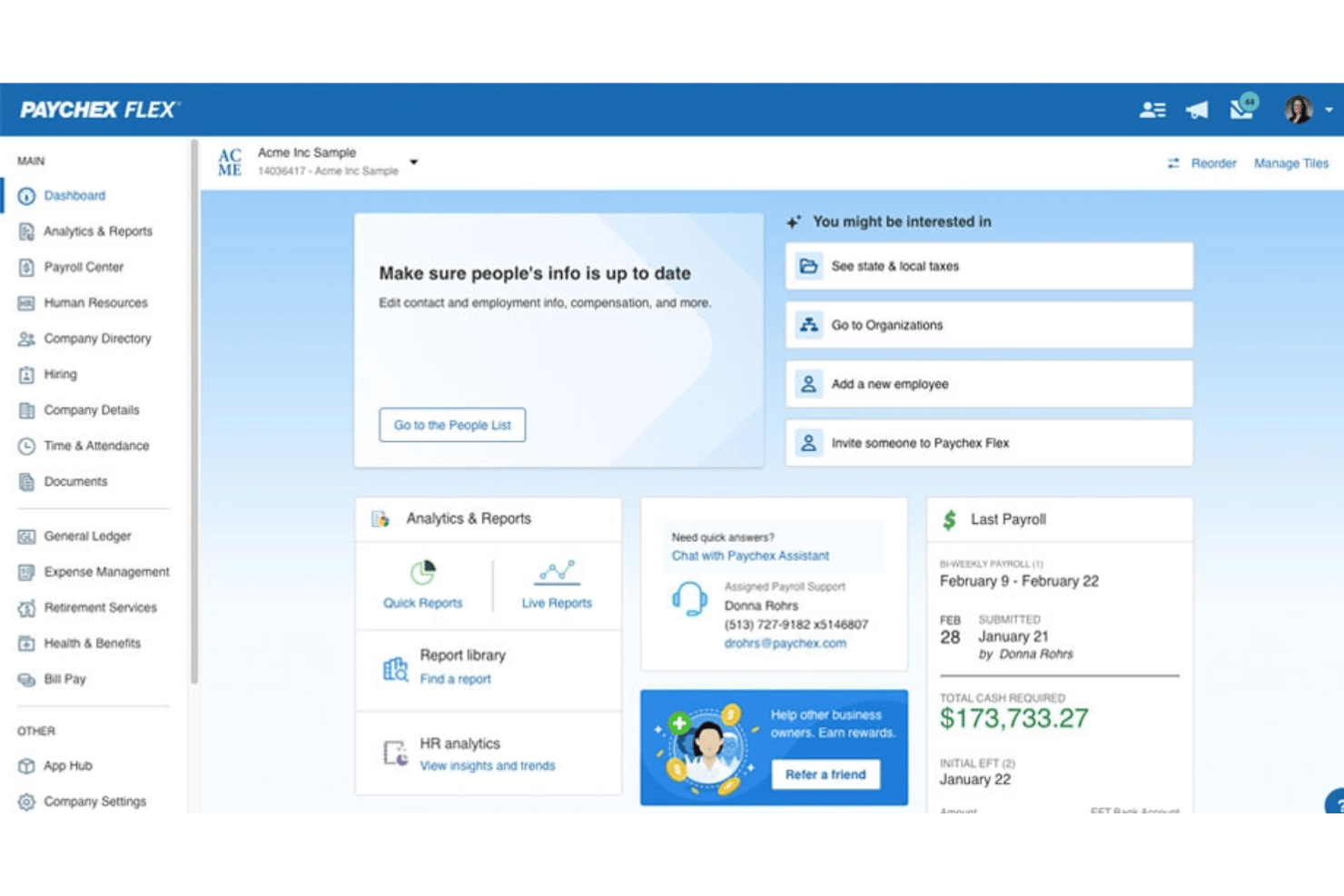Screen dimensions: 1344x896
Task: Click the $173,733.27 total cash amount
Action: point(1013,719)
